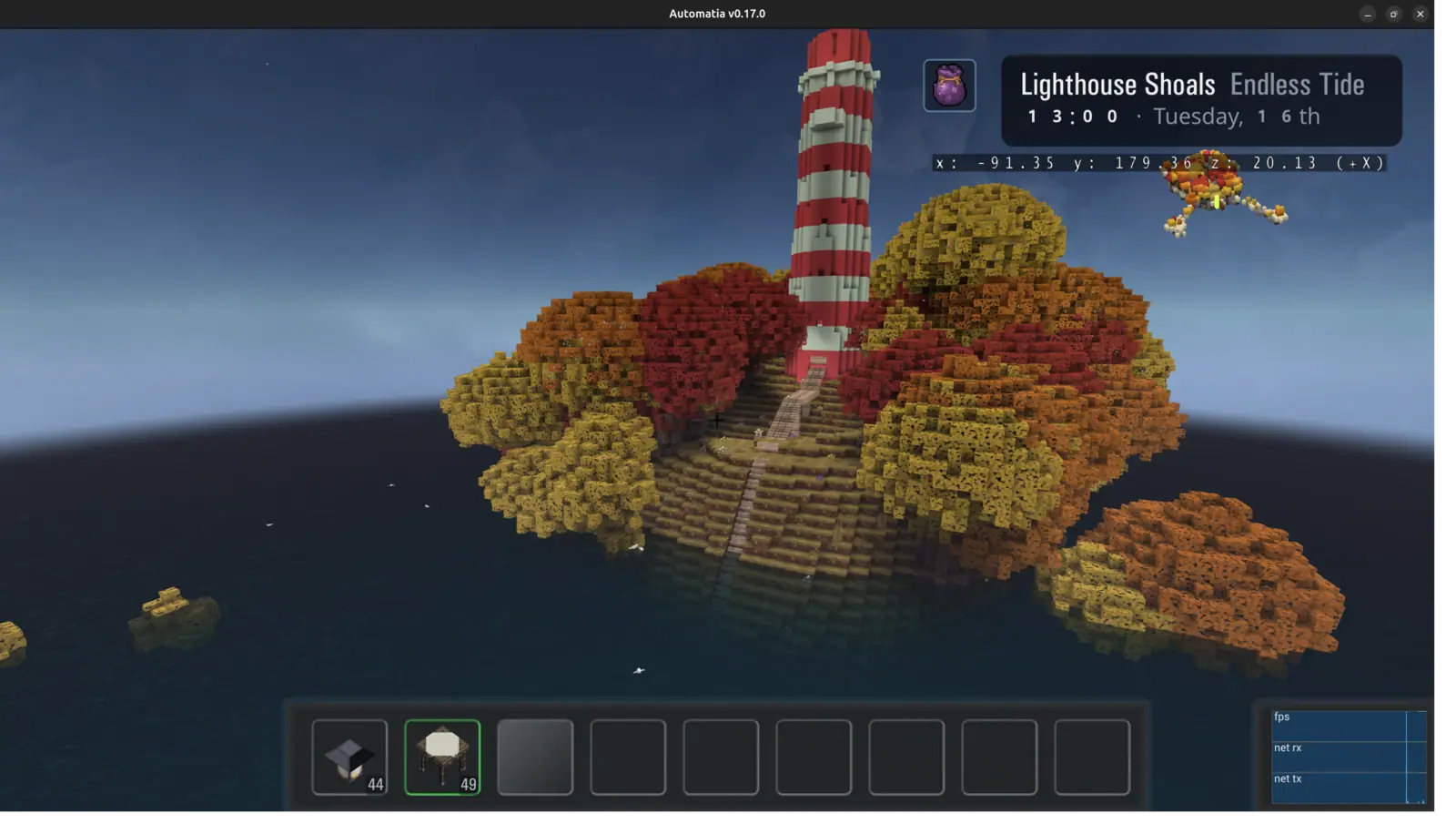This screenshot has height=834, width=1456.
Task: Click the red and white lighthouse tower
Action: click(x=833, y=200)
